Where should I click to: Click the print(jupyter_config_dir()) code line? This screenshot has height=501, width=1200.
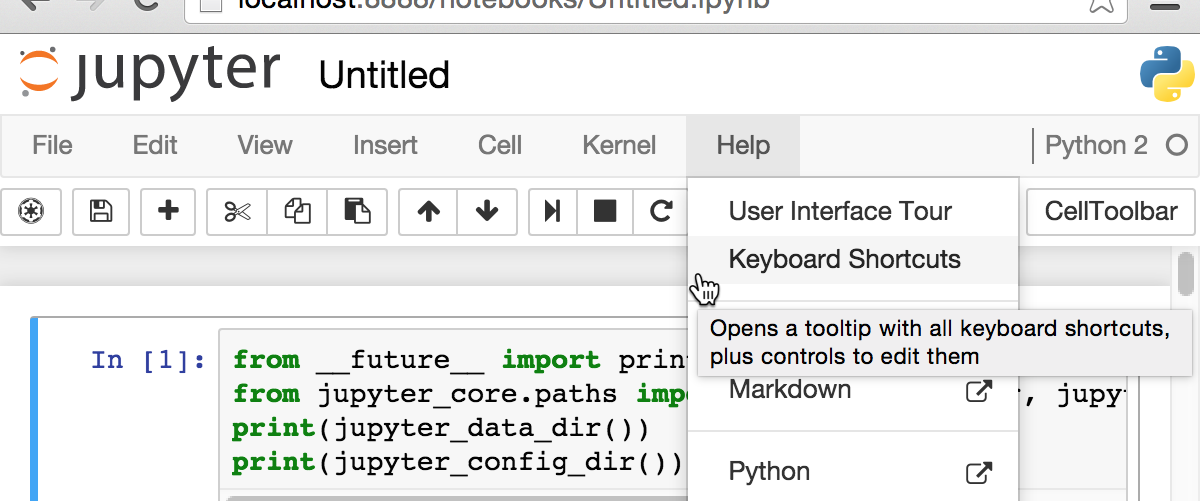pyautogui.click(x=458, y=463)
